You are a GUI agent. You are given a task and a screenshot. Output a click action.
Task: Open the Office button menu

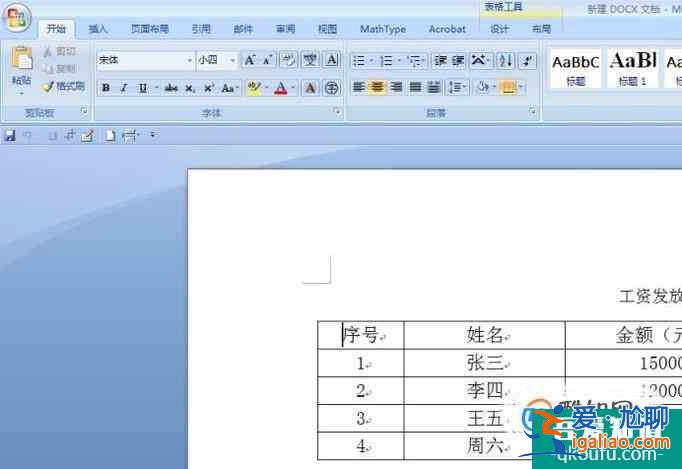click(x=17, y=17)
